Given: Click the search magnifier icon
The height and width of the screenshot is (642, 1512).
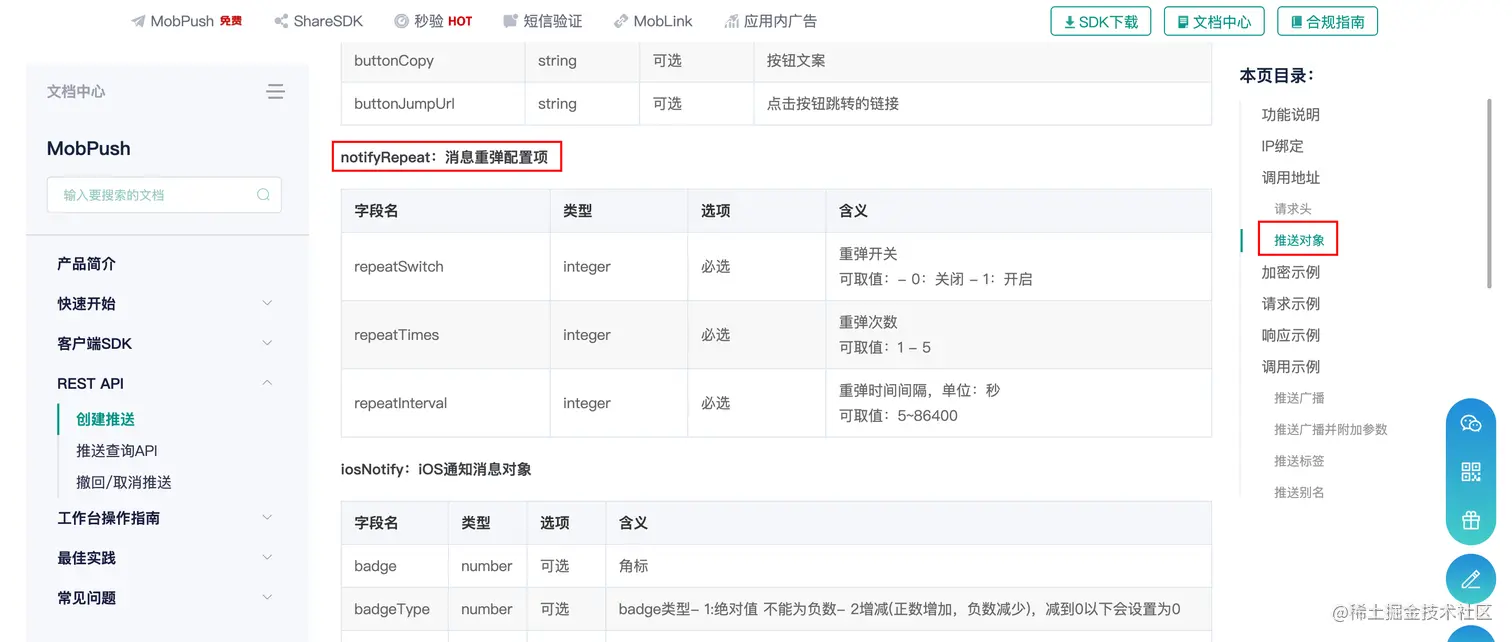Looking at the screenshot, I should click(263, 195).
